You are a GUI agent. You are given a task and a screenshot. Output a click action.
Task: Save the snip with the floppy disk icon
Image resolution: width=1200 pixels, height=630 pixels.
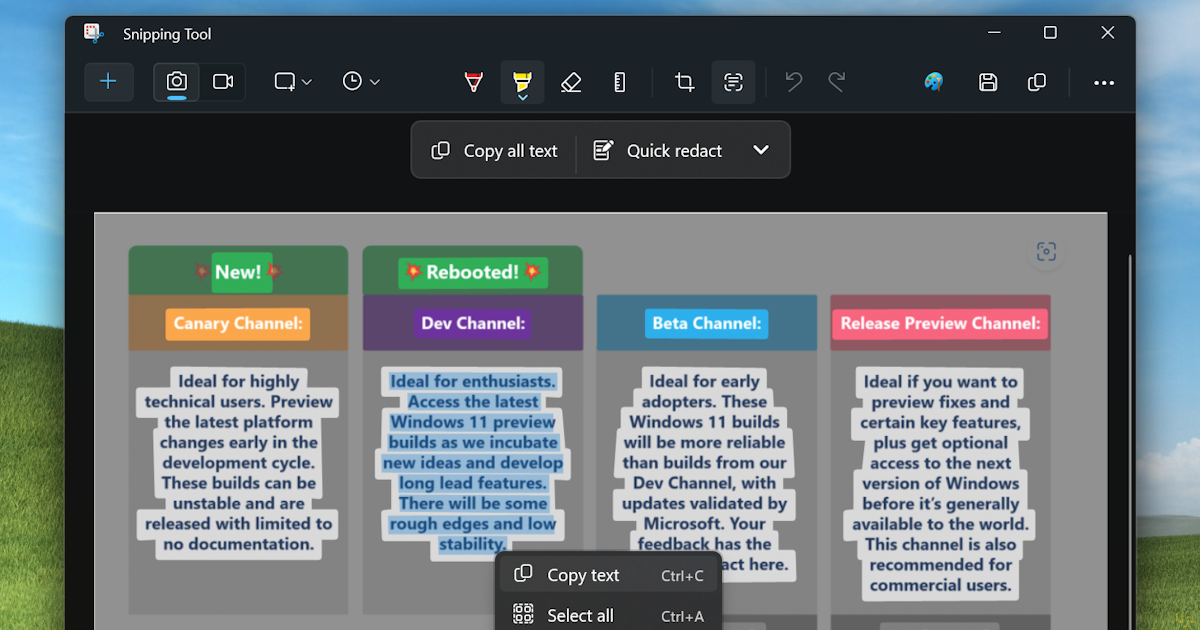point(988,82)
